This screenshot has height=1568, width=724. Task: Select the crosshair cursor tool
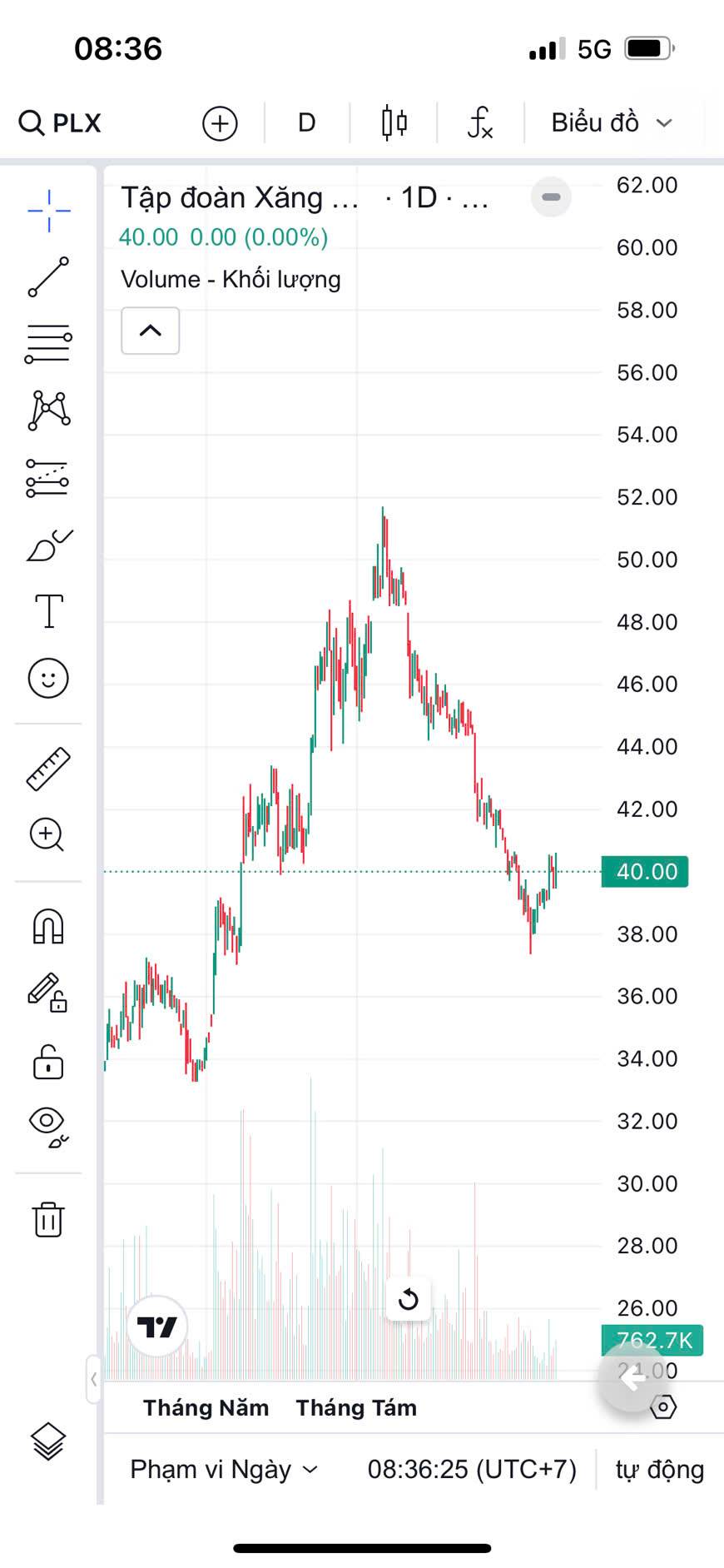[49, 211]
